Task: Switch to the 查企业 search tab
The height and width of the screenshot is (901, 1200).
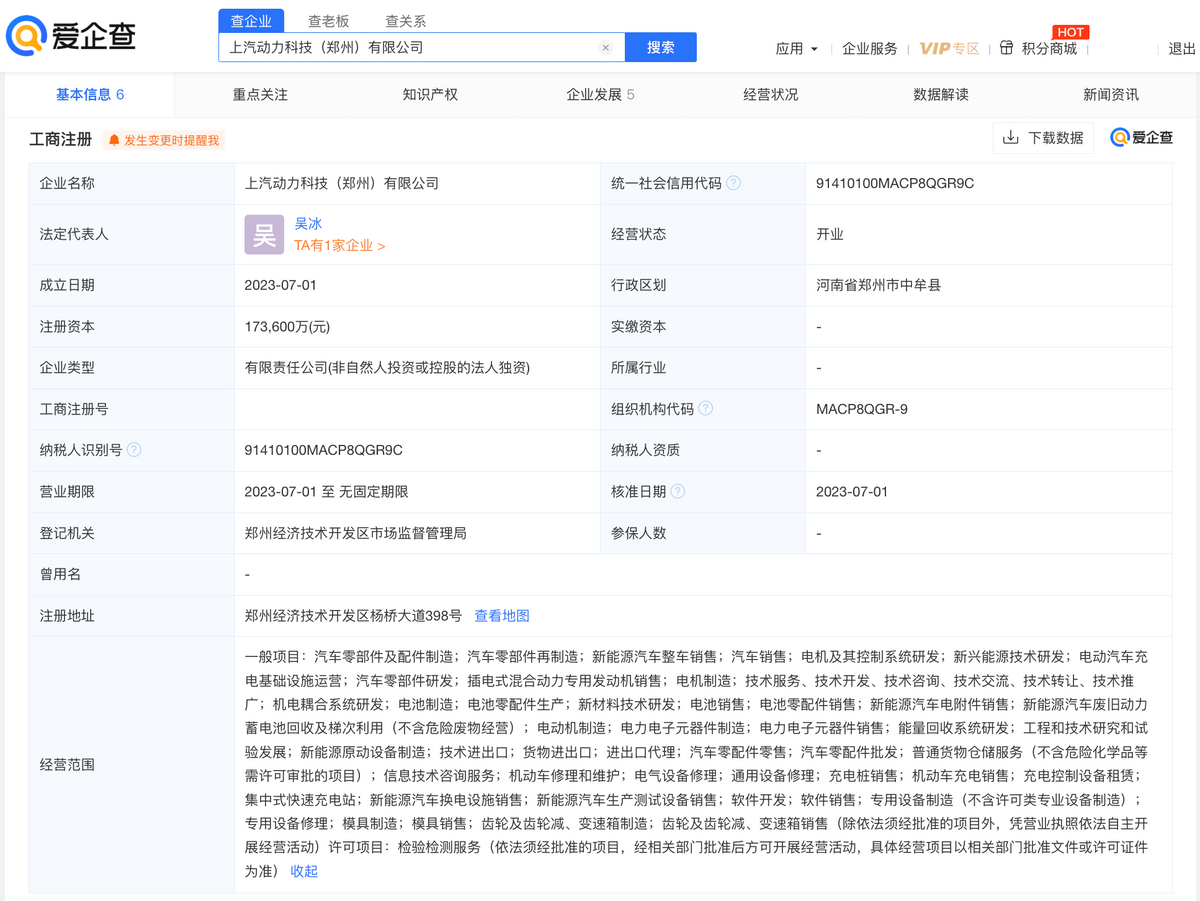Action: [x=251, y=20]
